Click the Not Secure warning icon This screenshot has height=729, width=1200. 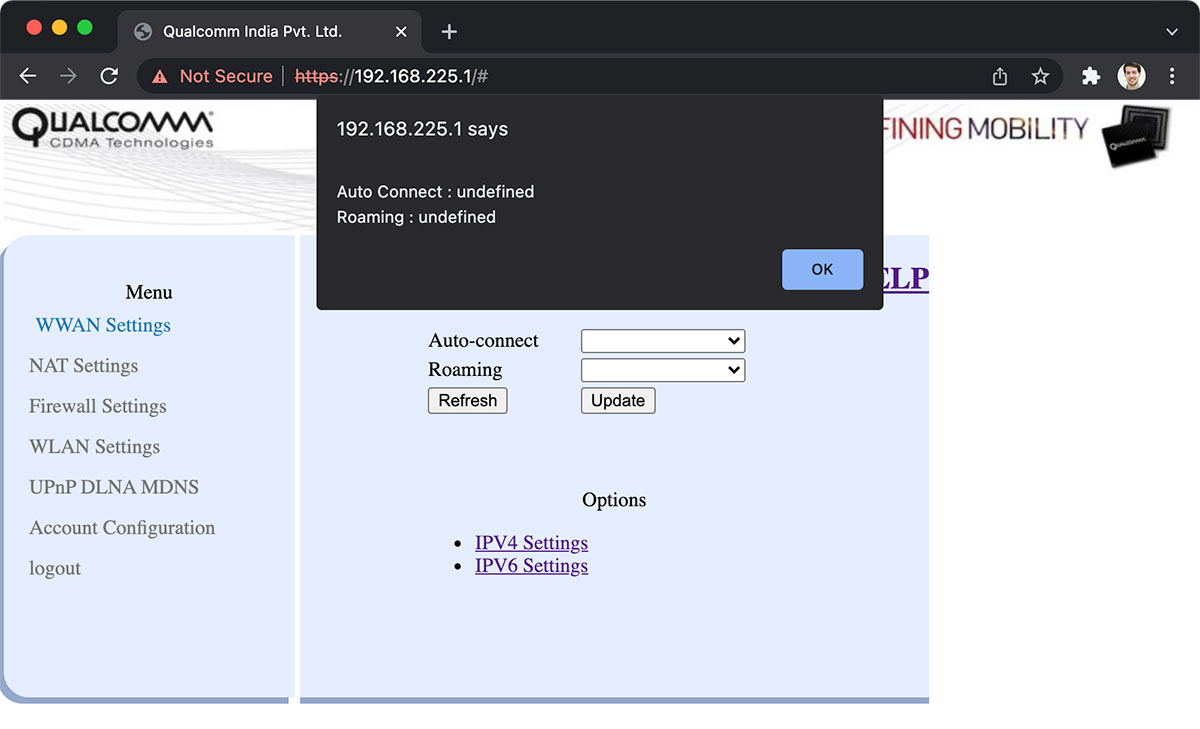[x=160, y=76]
